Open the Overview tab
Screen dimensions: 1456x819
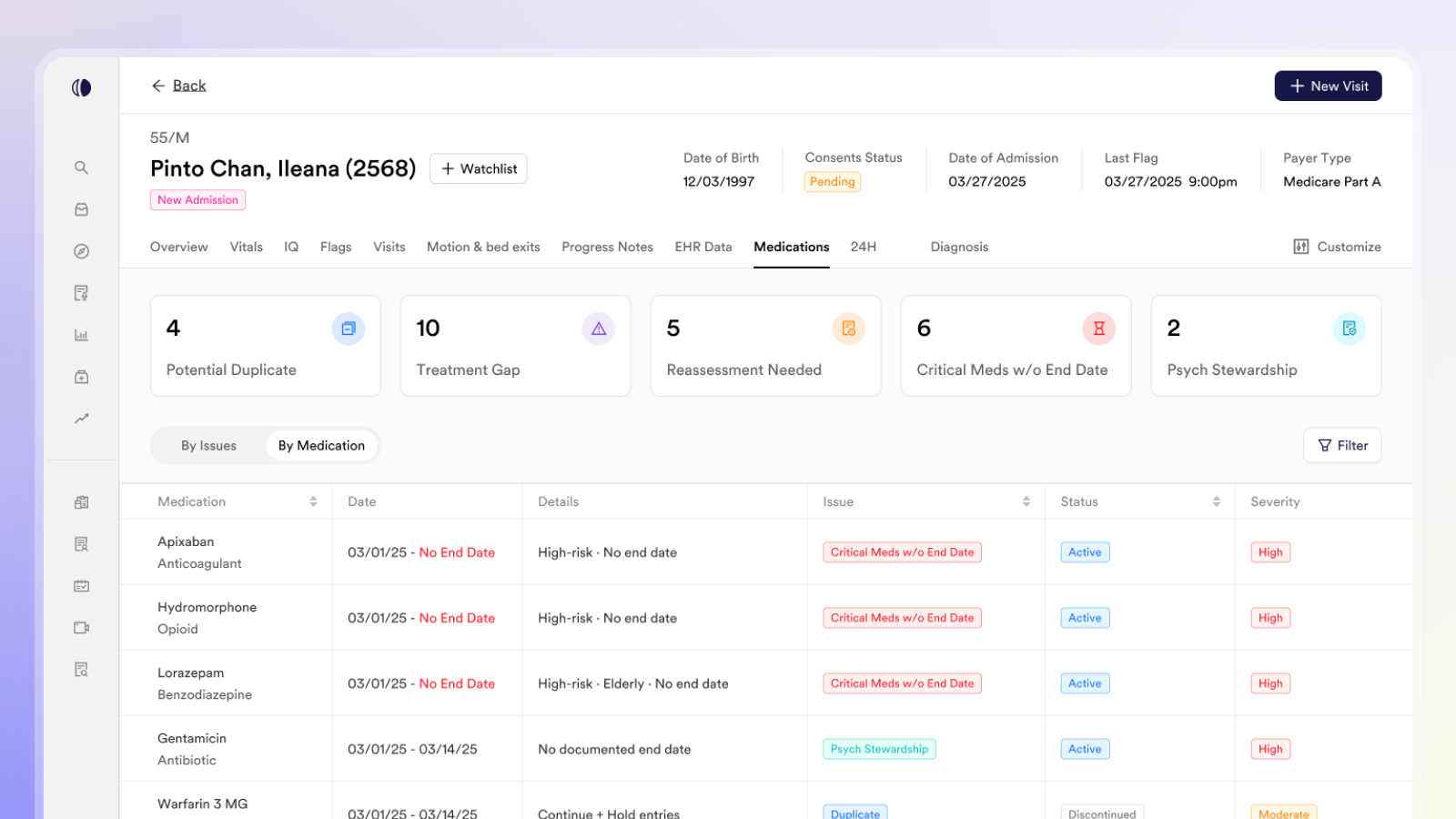[179, 247]
